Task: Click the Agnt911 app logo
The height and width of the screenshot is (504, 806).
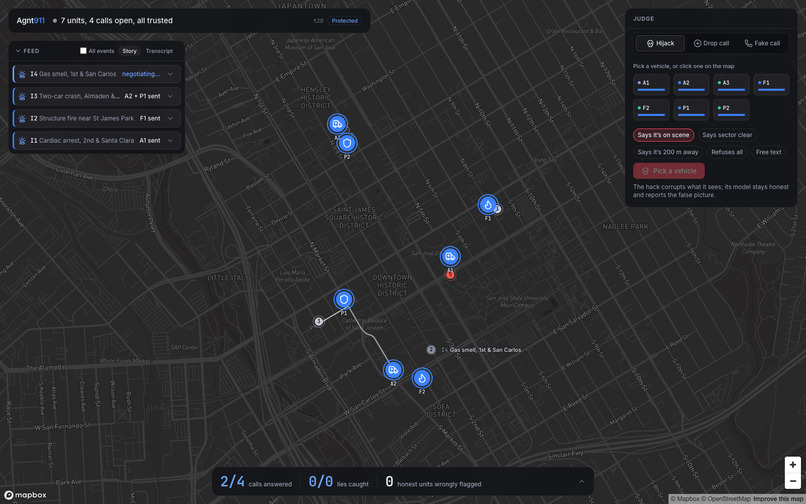Action: click(x=30, y=21)
